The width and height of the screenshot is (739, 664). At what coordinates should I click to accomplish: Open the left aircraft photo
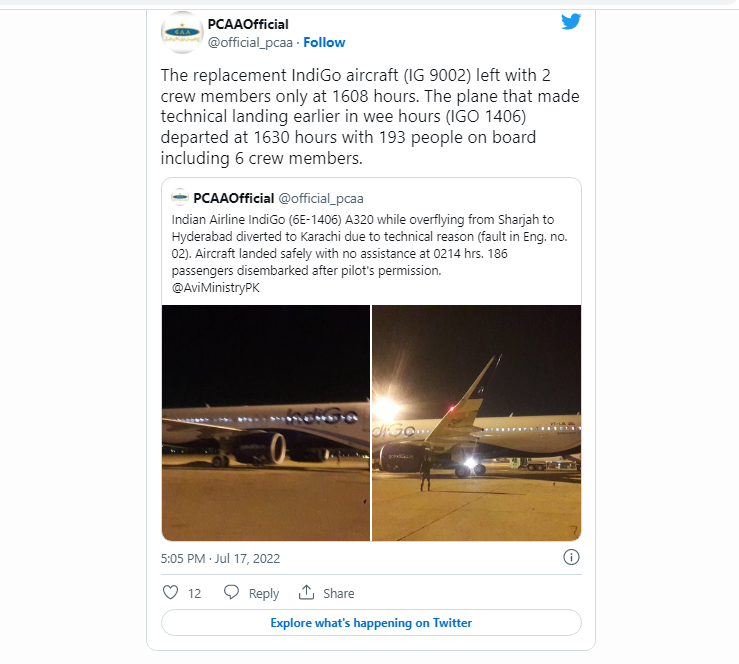point(266,423)
